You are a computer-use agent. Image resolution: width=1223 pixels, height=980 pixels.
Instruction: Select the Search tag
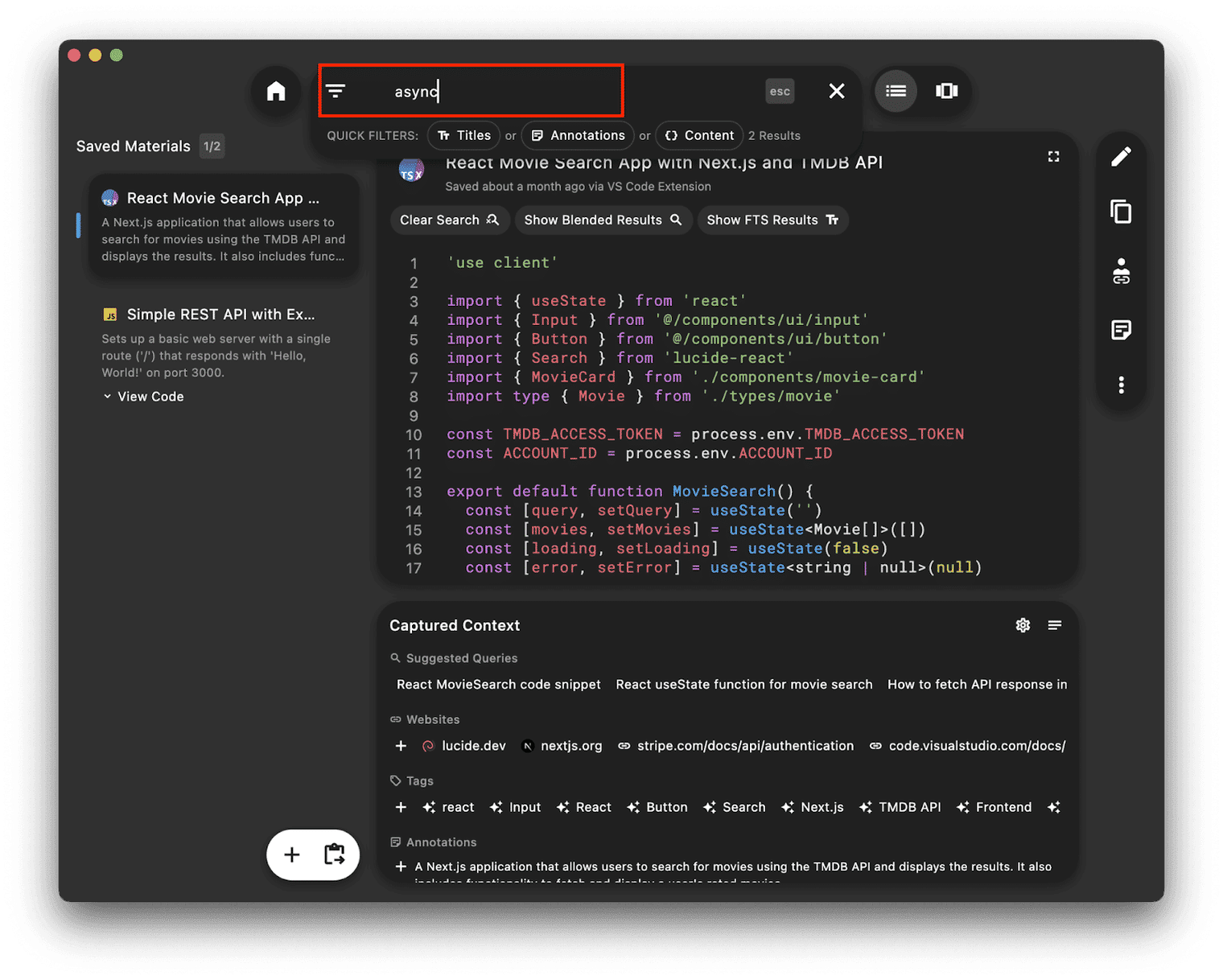[x=734, y=807]
